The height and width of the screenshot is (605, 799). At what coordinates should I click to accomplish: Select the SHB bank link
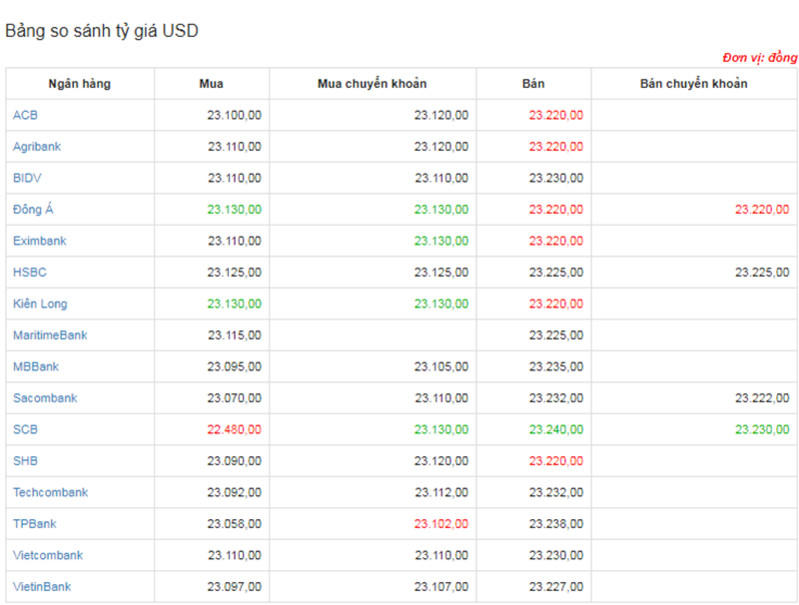coord(26,461)
